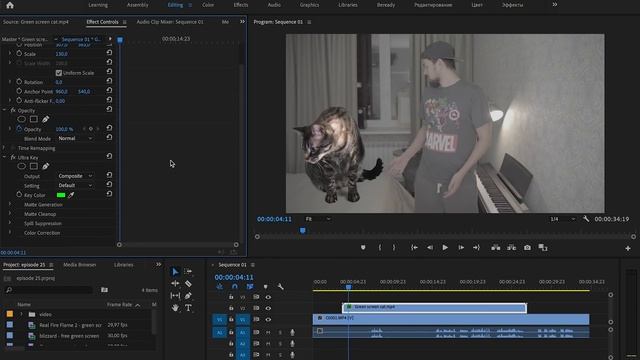The height and width of the screenshot is (360, 640).
Task: Create ellipse mask under Ultra Key
Action: 22,166
